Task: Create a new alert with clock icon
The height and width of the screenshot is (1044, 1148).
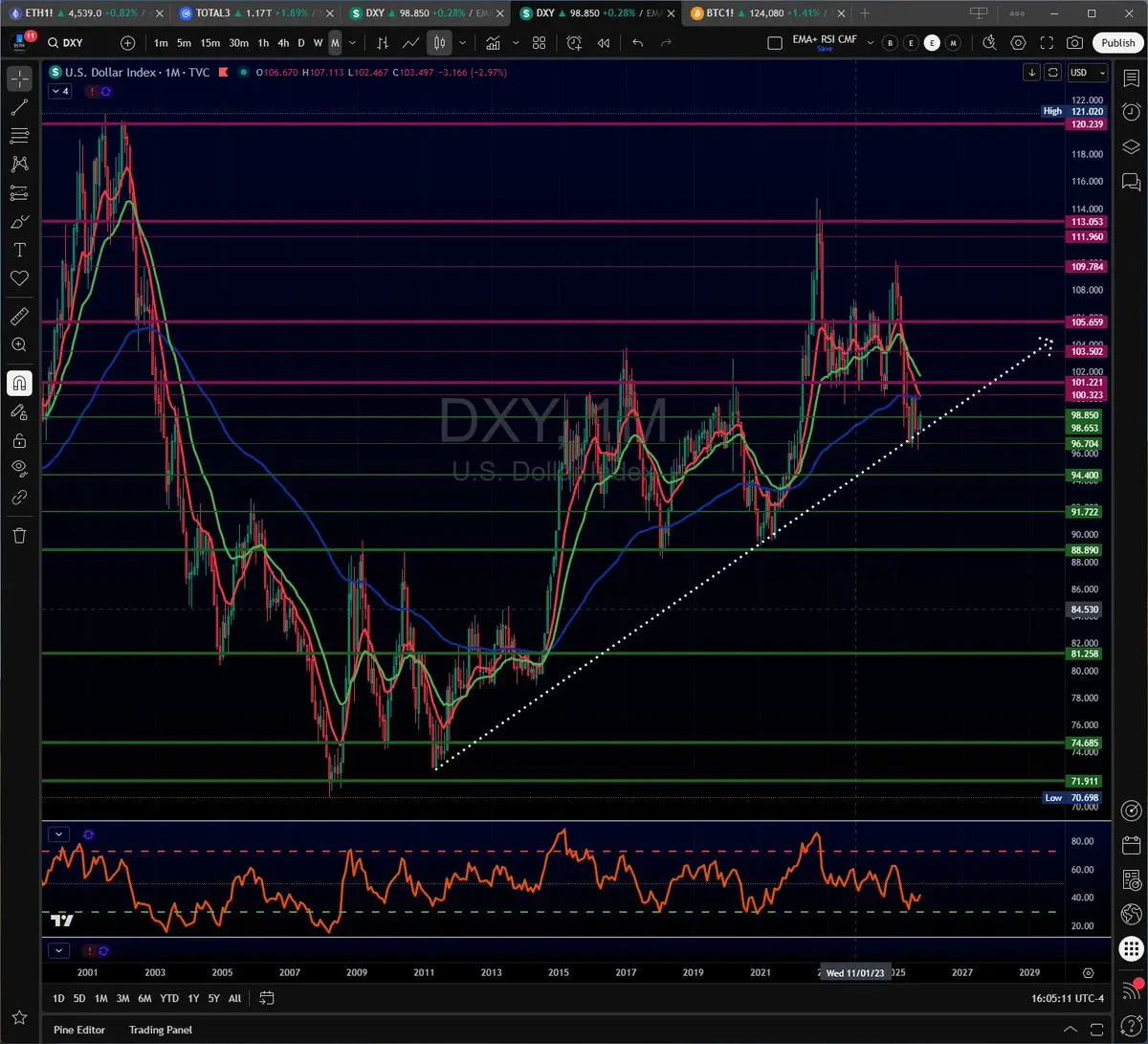Action: [574, 43]
